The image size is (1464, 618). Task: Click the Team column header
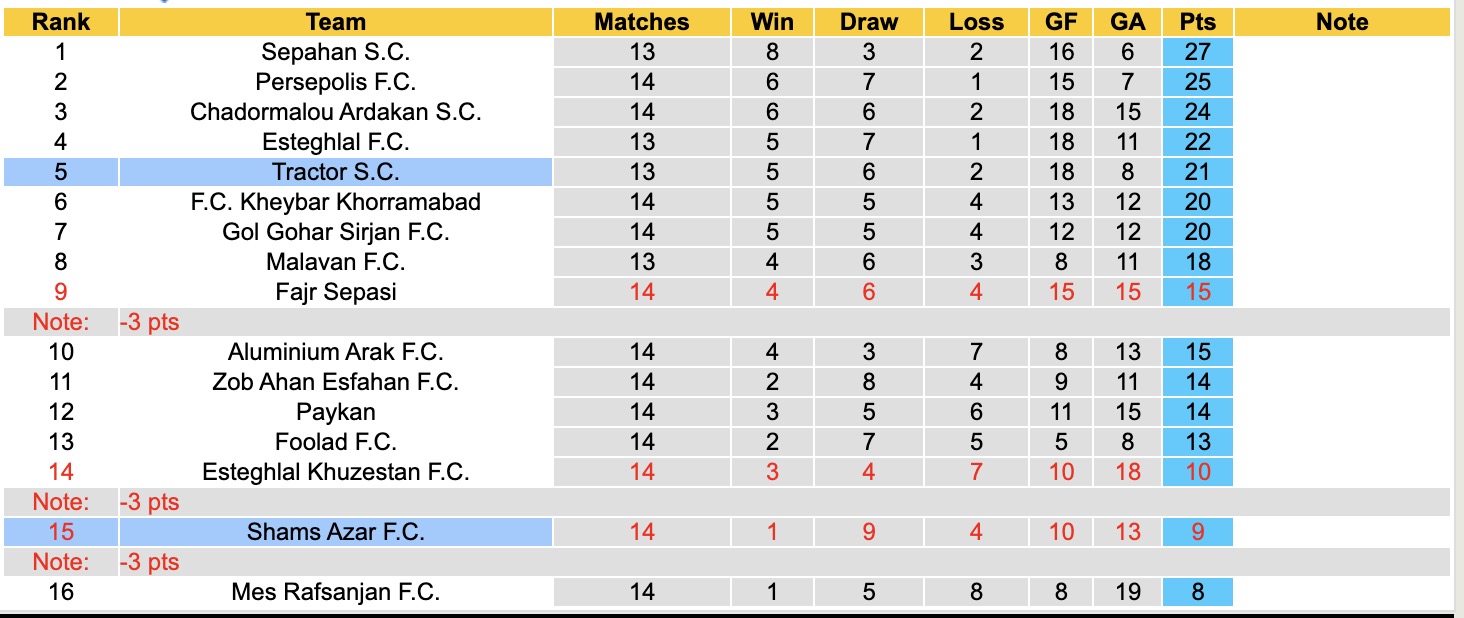click(336, 22)
